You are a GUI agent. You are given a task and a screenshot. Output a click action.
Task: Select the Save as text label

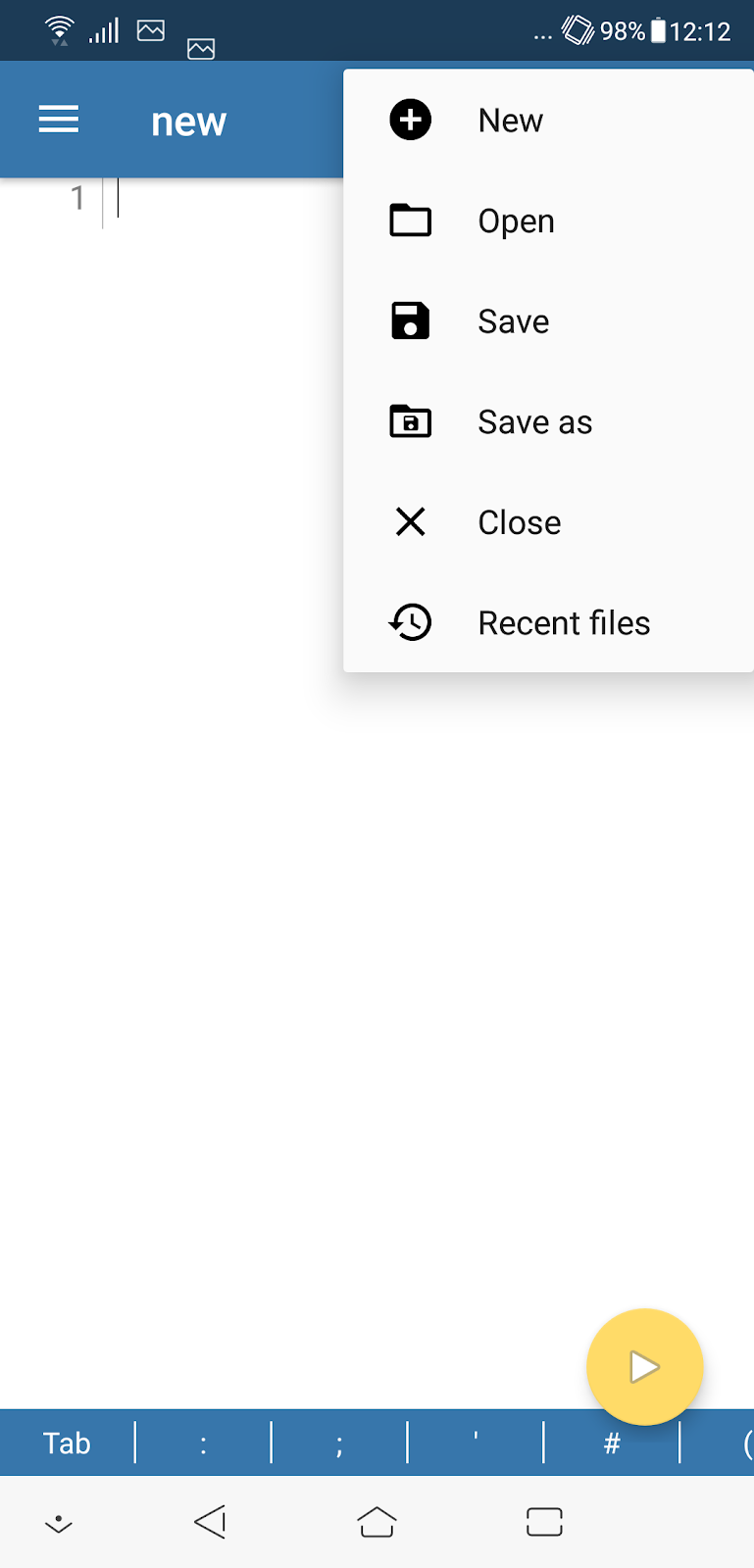click(x=535, y=422)
